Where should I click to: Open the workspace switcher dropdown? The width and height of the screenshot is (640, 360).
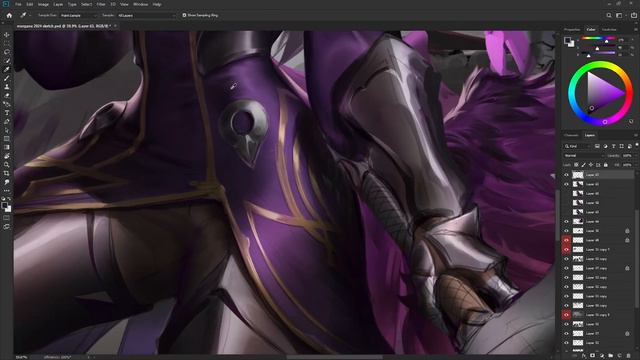pyautogui.click(x=620, y=16)
